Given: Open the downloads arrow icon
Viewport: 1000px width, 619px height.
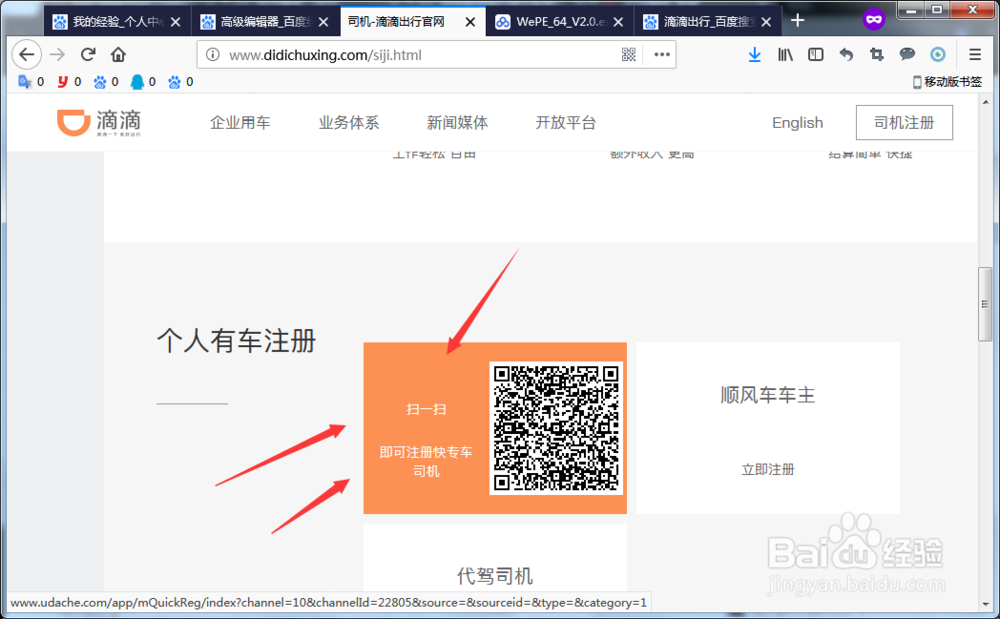Looking at the screenshot, I should tap(754, 55).
